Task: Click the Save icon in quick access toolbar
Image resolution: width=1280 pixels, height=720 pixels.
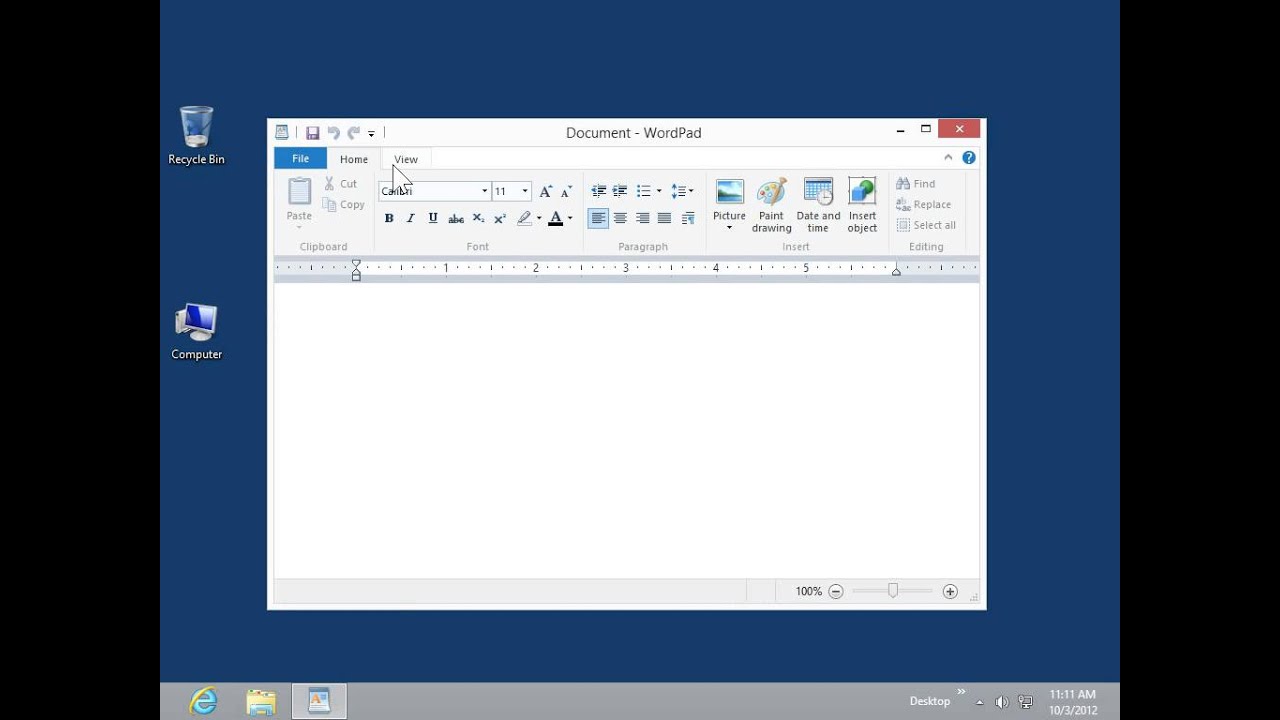Action: 312,132
